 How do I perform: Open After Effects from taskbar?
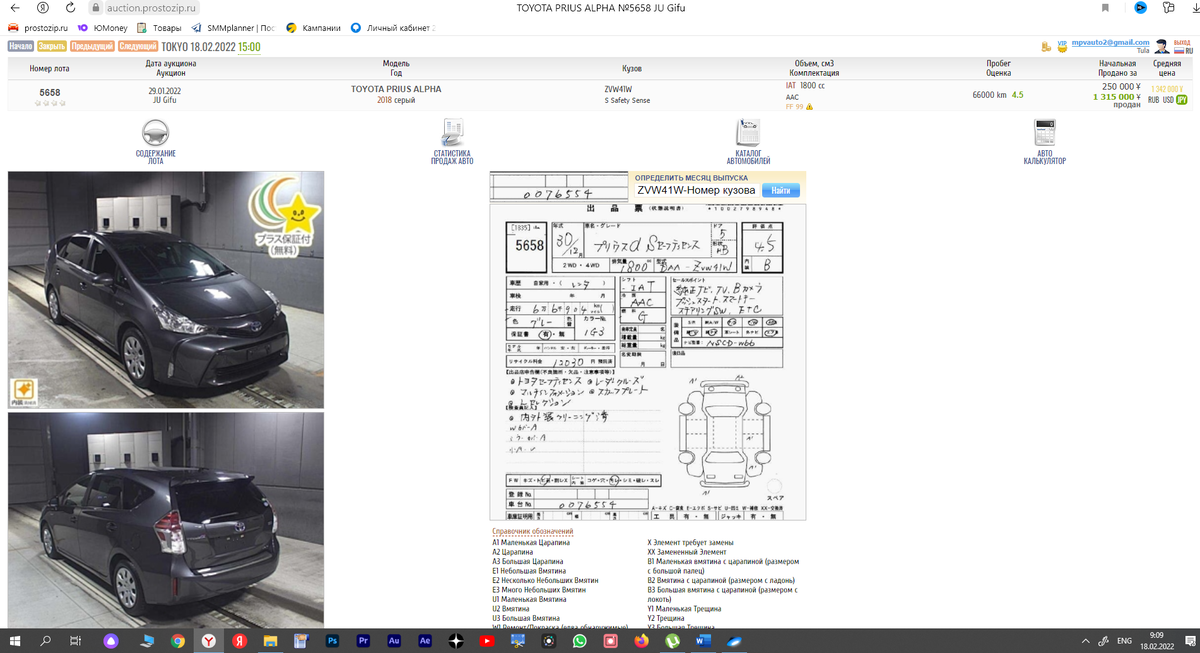(425, 640)
